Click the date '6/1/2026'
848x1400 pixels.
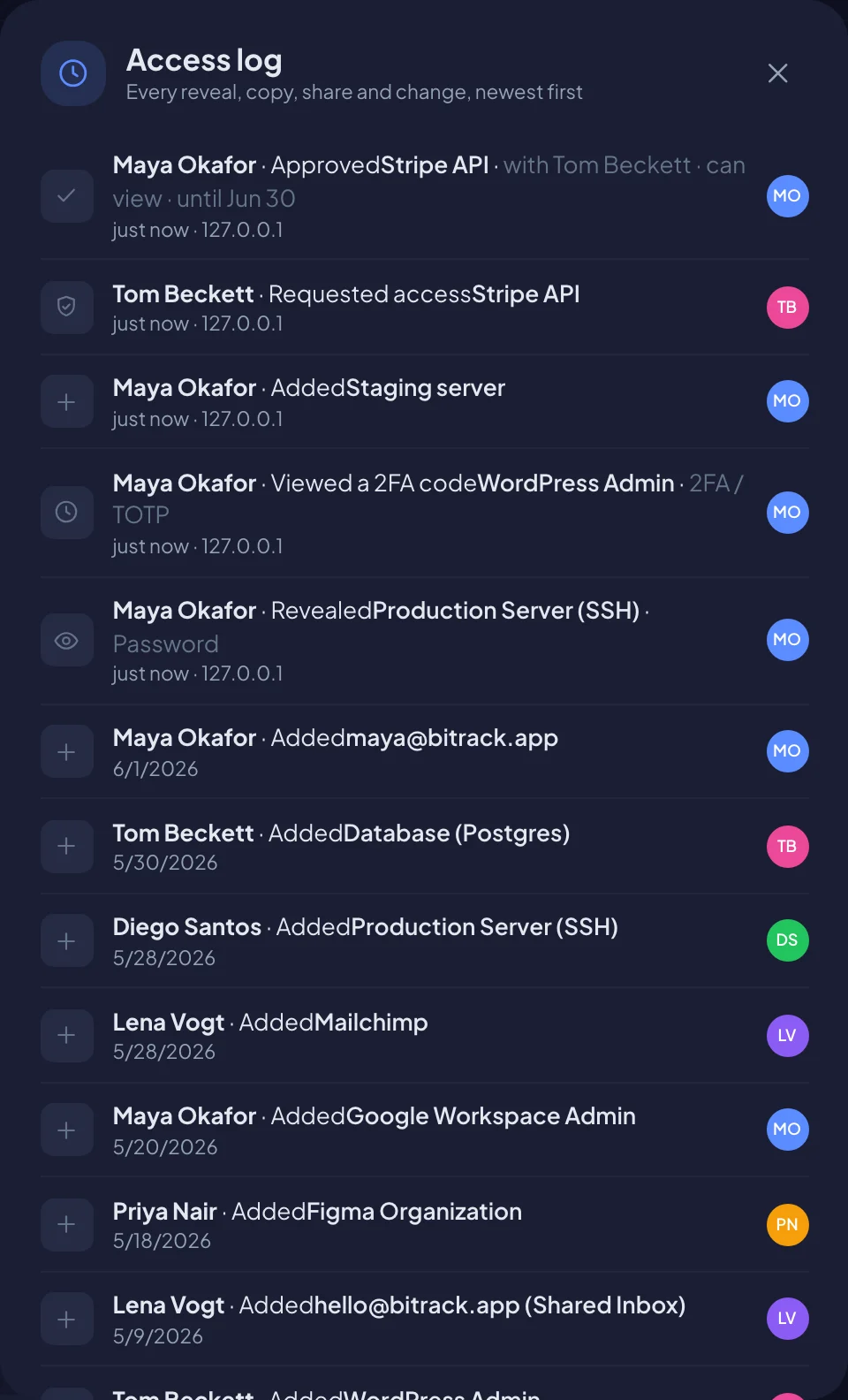[x=155, y=769]
